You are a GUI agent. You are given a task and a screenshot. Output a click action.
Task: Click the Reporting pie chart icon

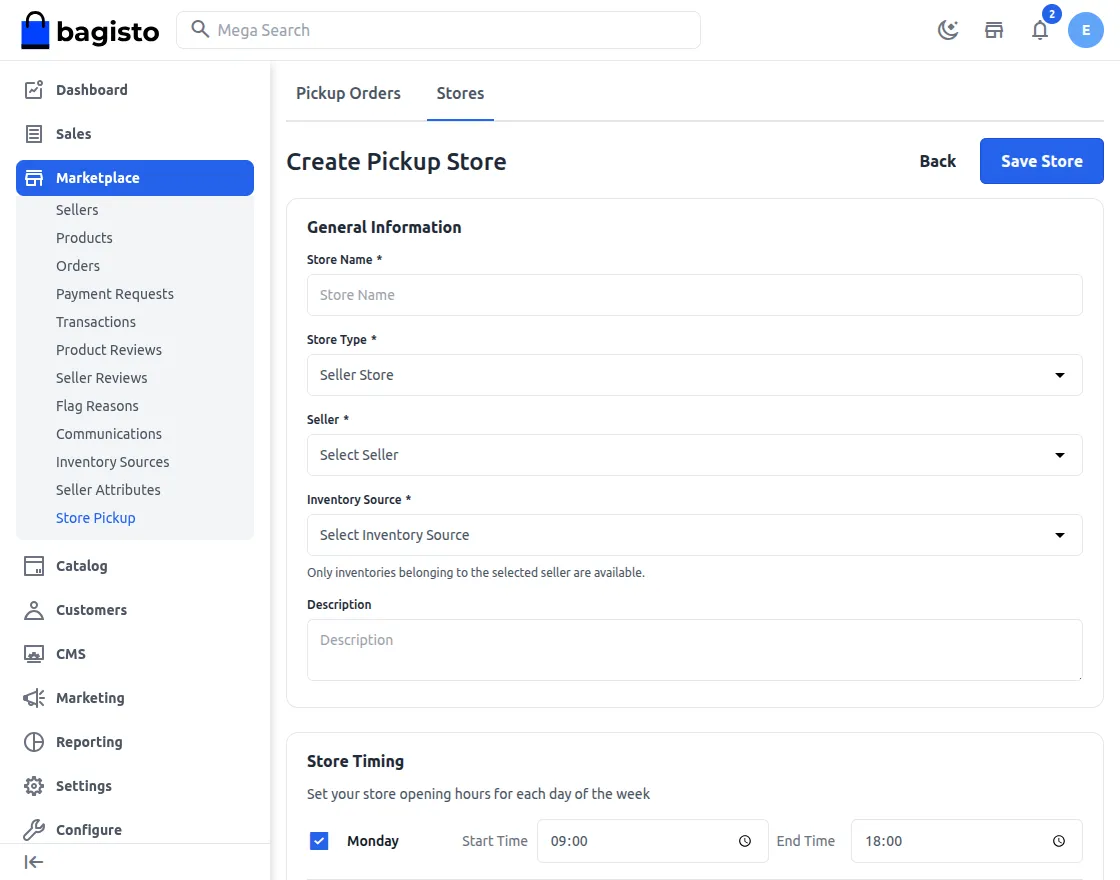click(34, 742)
